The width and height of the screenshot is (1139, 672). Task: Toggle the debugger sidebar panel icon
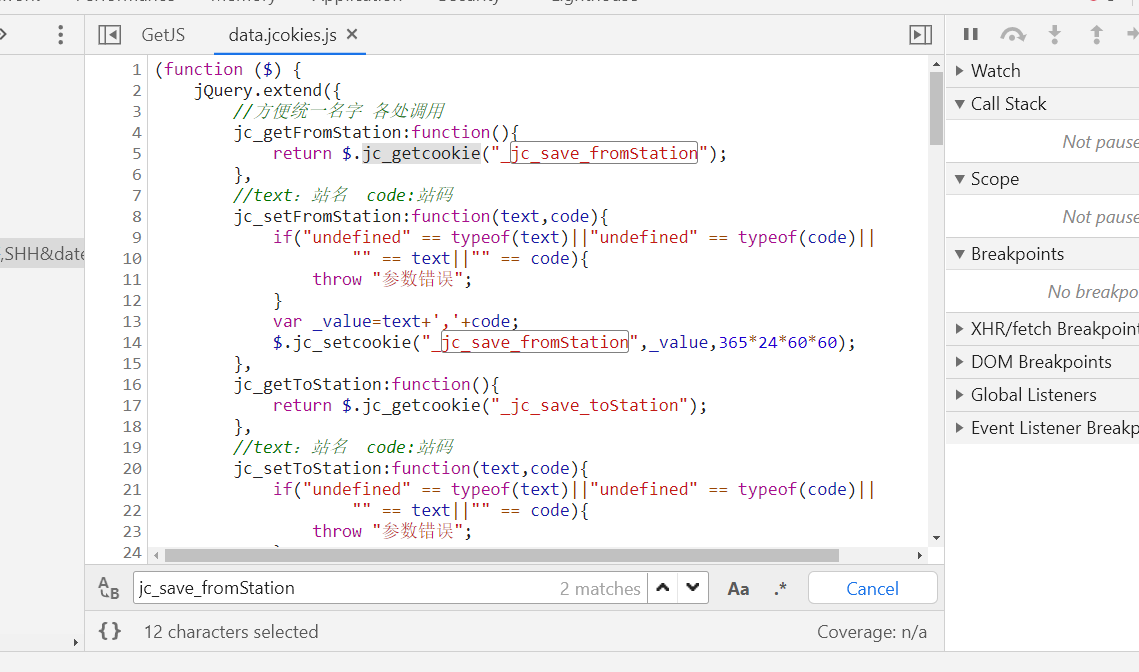(x=920, y=35)
